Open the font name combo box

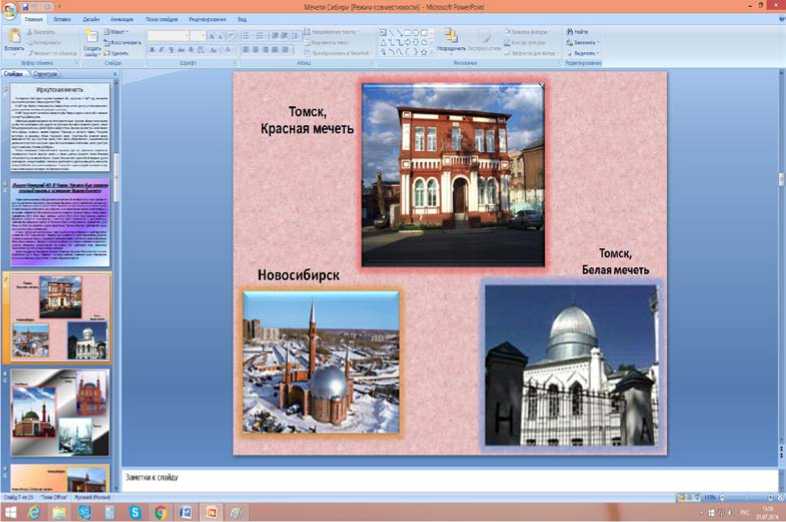pos(168,35)
